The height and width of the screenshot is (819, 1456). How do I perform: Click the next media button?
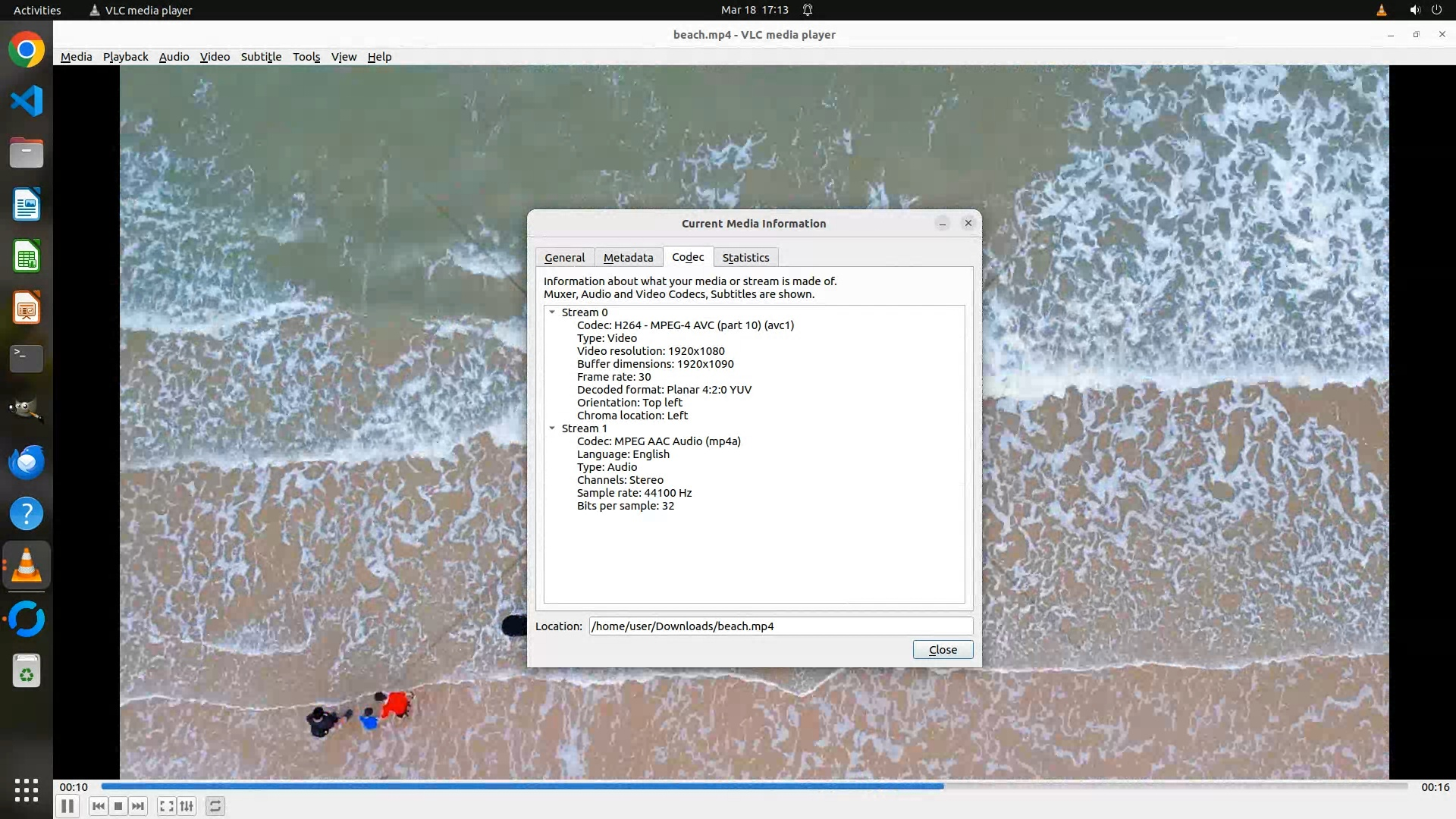click(138, 806)
